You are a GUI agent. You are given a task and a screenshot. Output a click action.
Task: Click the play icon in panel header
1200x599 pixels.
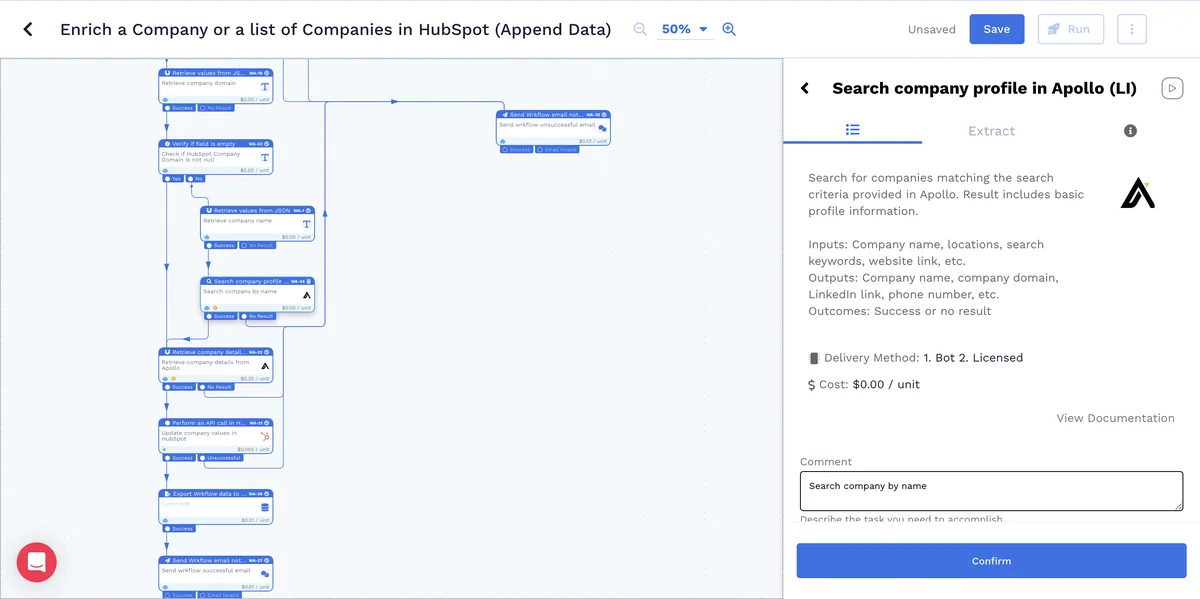[1172, 88]
